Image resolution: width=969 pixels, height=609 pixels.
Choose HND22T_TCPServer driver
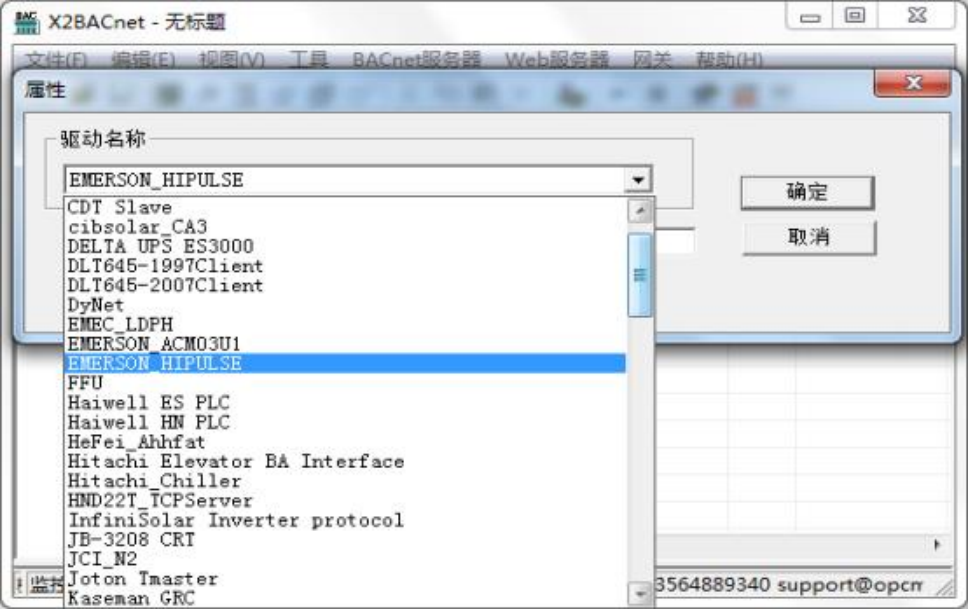click(345, 501)
